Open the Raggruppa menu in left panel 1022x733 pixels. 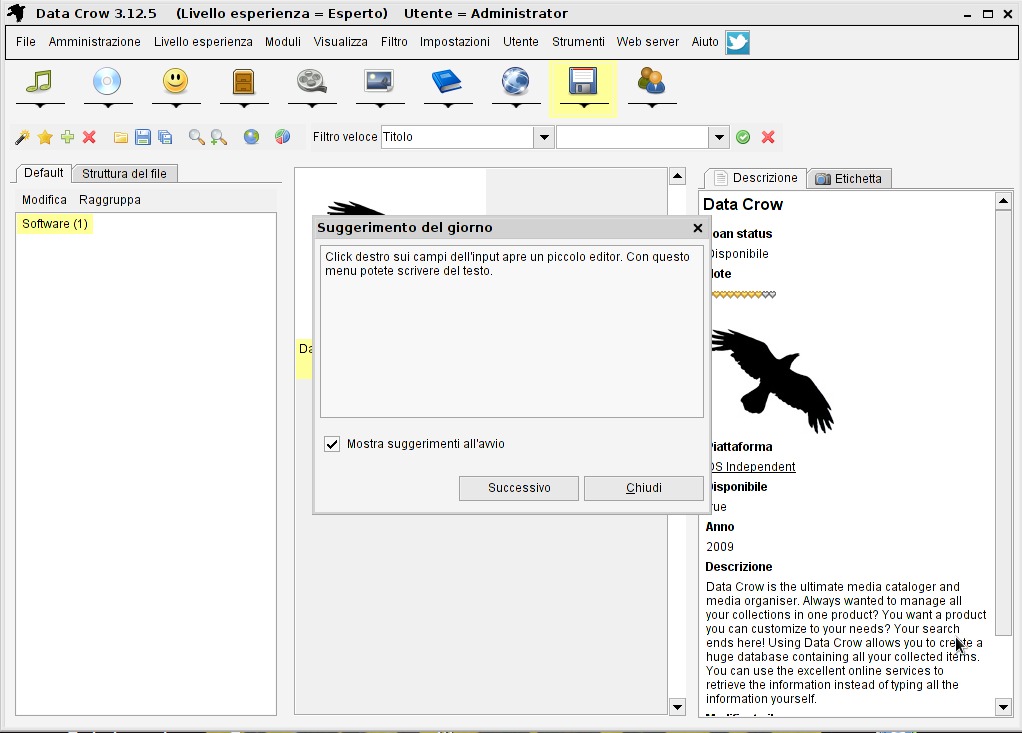(110, 200)
